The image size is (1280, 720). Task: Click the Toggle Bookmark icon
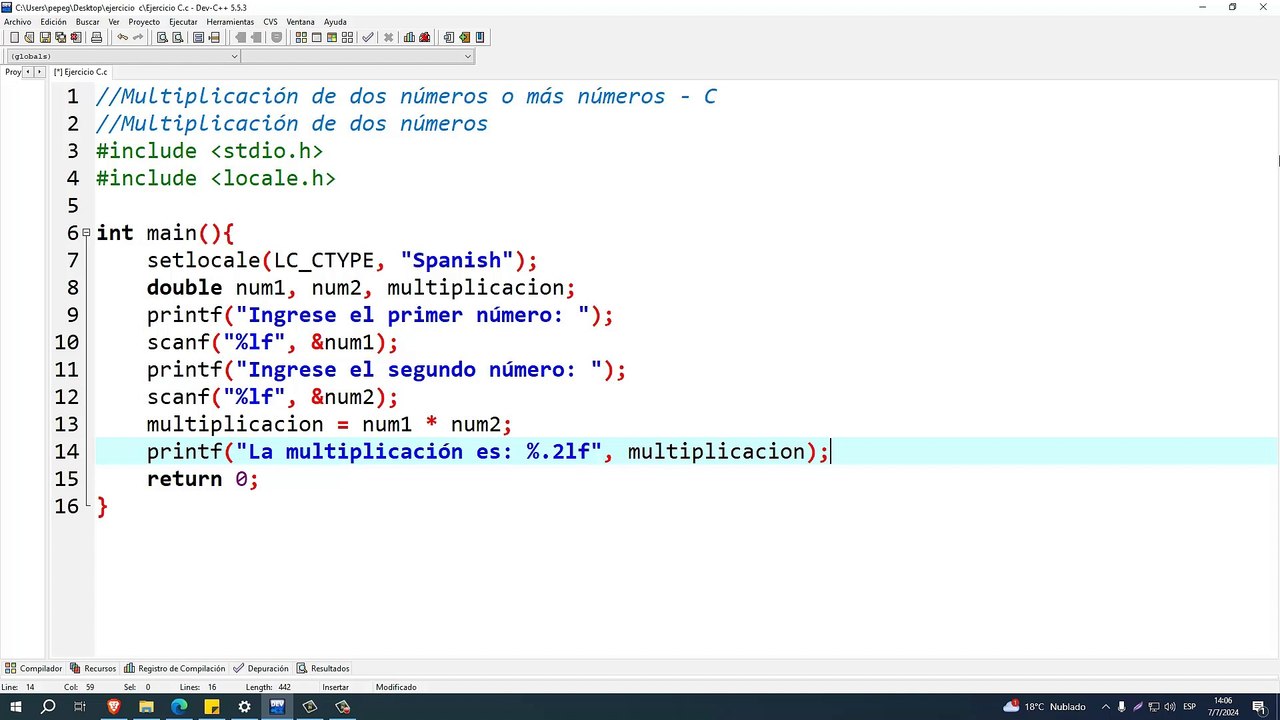tap(276, 37)
